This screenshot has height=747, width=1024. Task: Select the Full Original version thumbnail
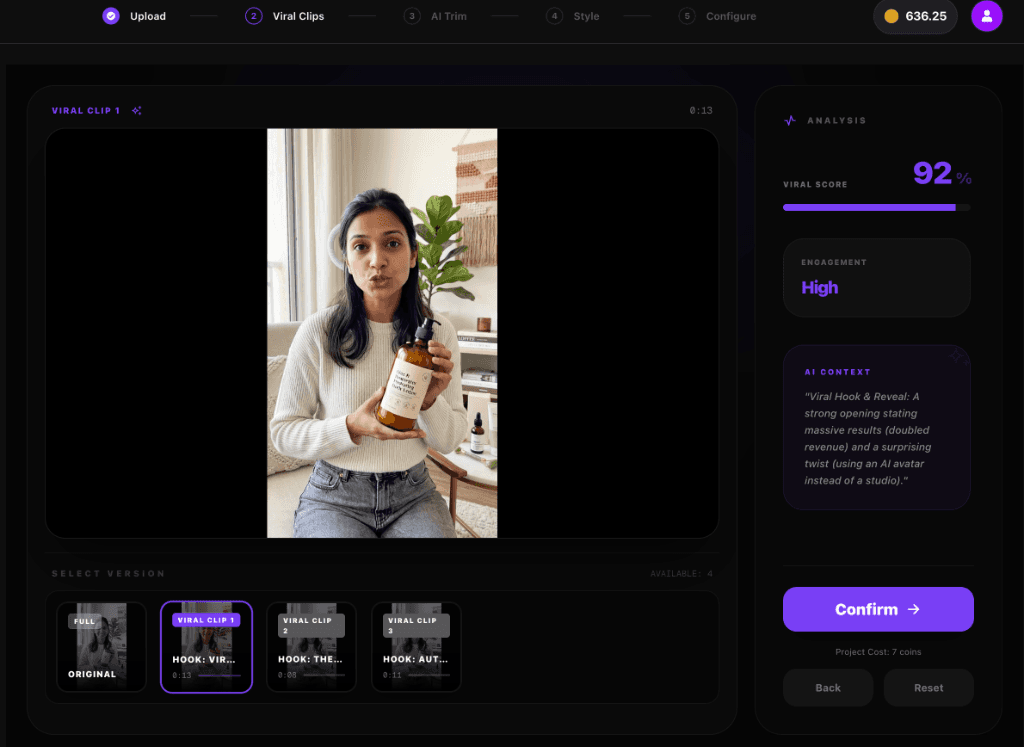101,646
